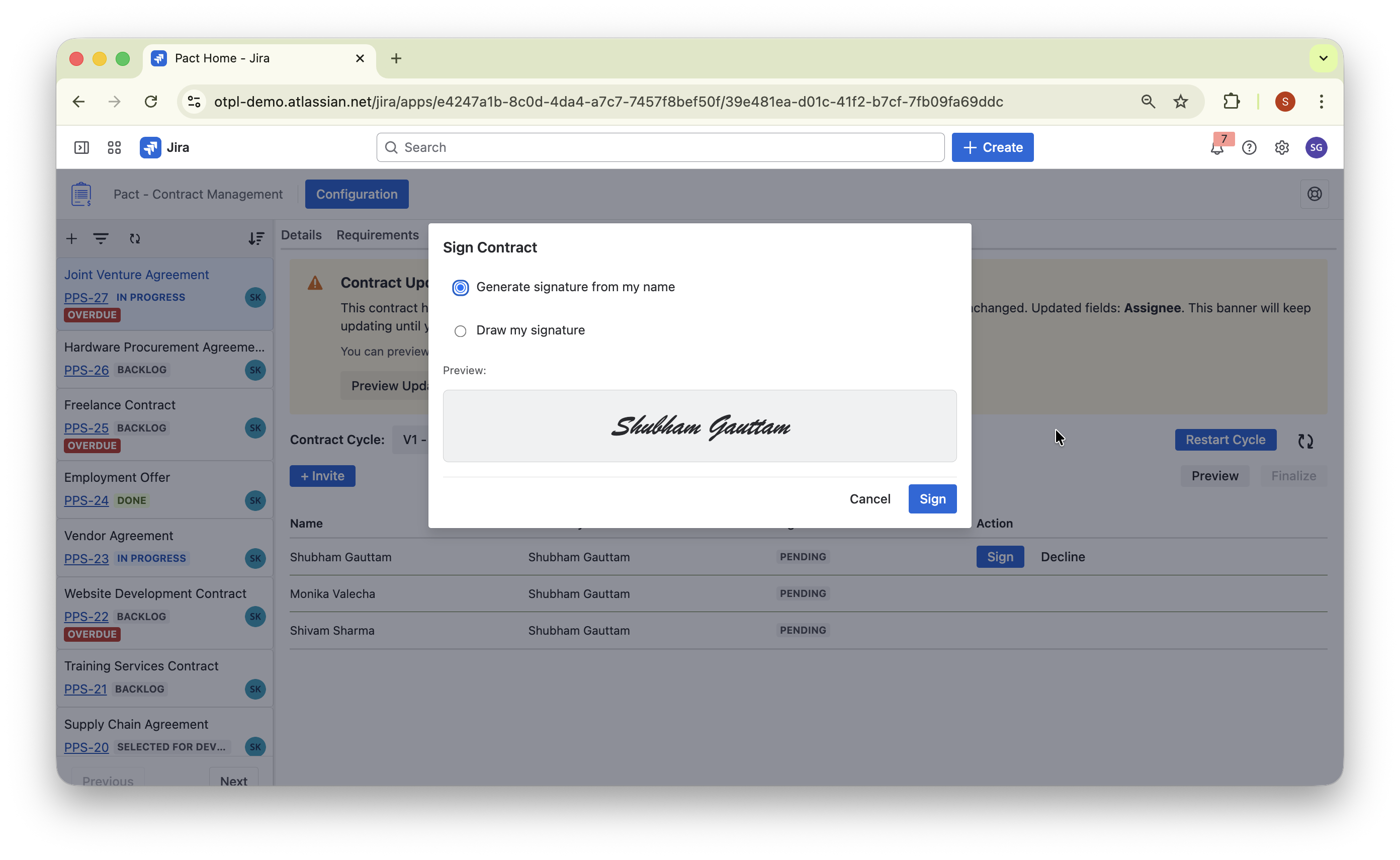Open the PPS-26 issue link

tap(86, 370)
